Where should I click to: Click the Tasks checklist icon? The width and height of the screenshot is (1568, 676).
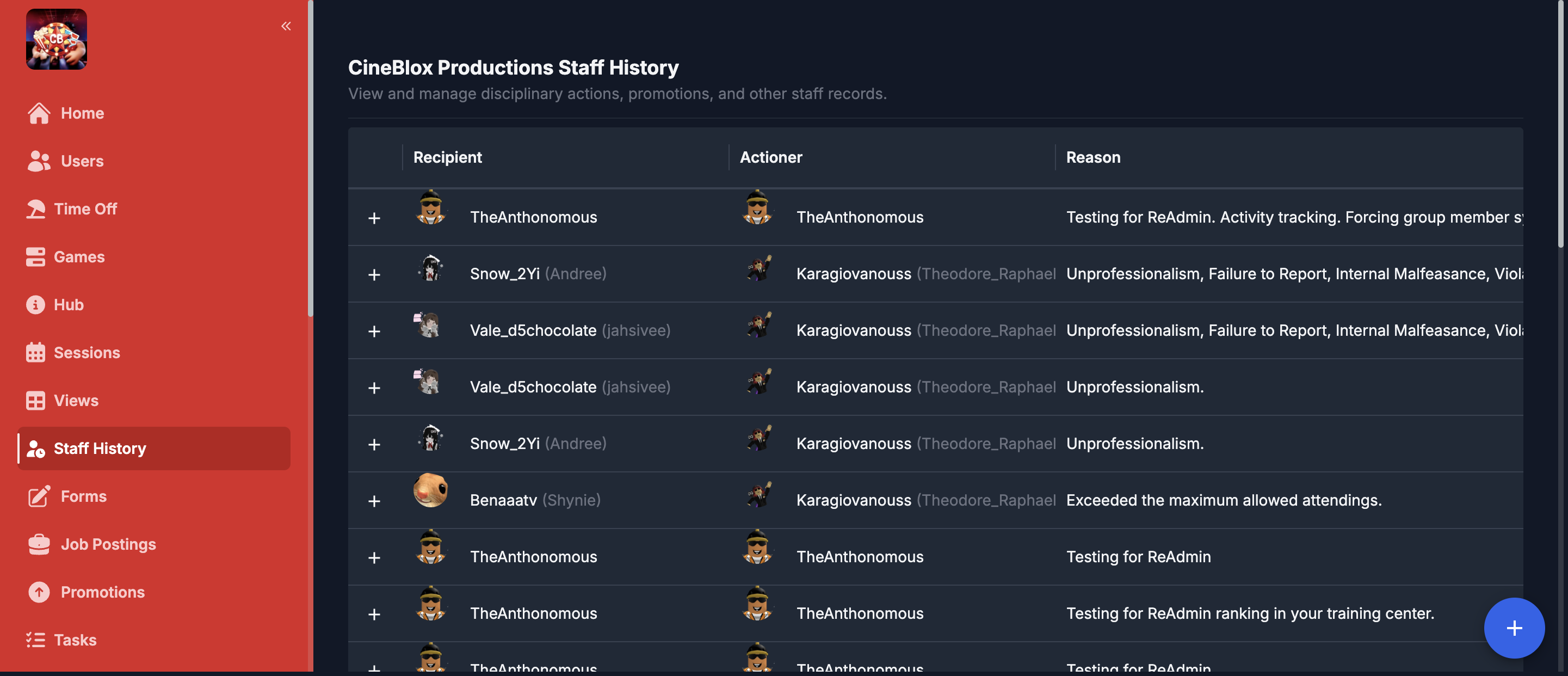35,640
